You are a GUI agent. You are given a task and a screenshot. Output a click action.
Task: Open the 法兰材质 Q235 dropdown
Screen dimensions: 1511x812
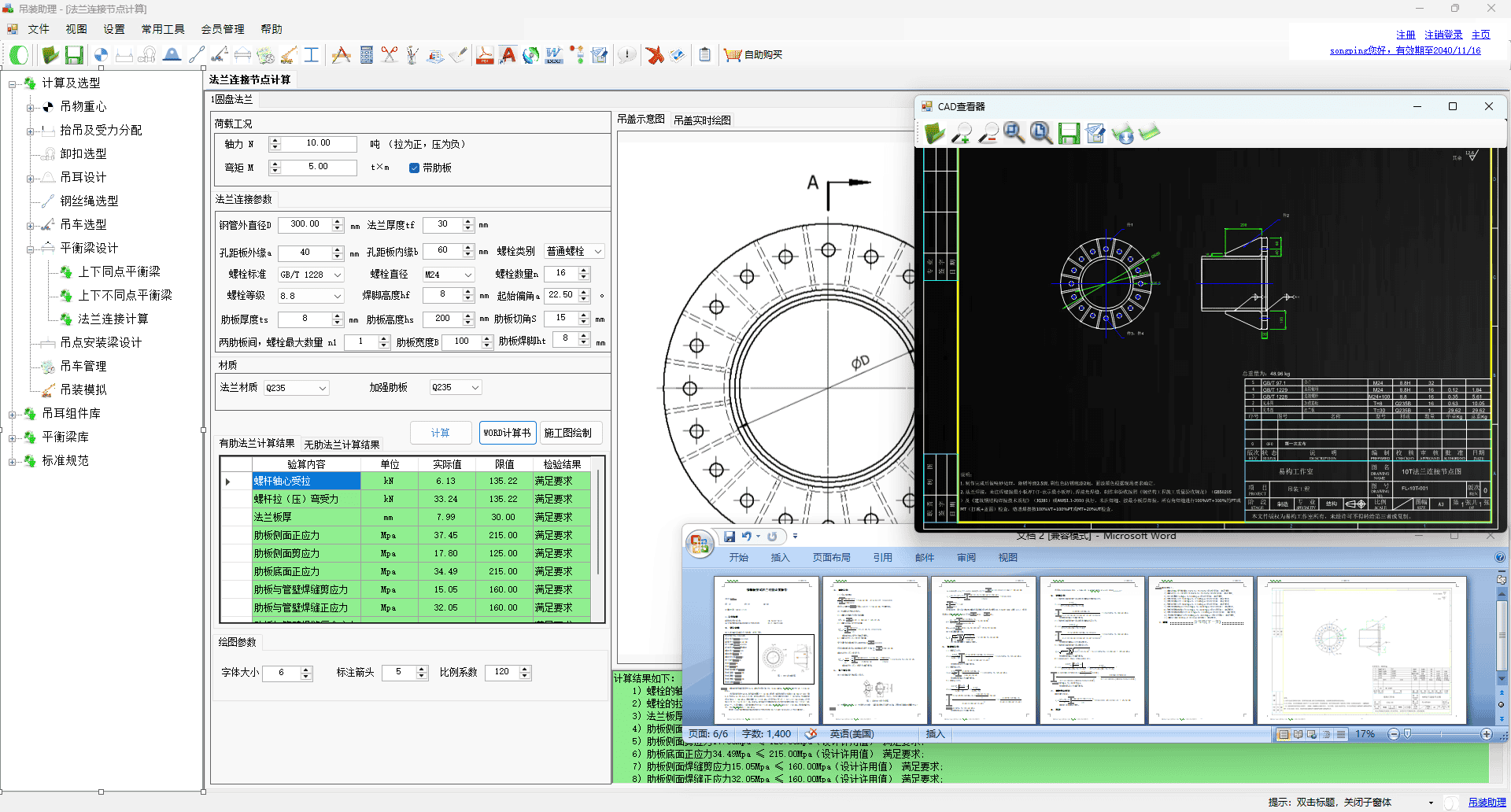322,388
